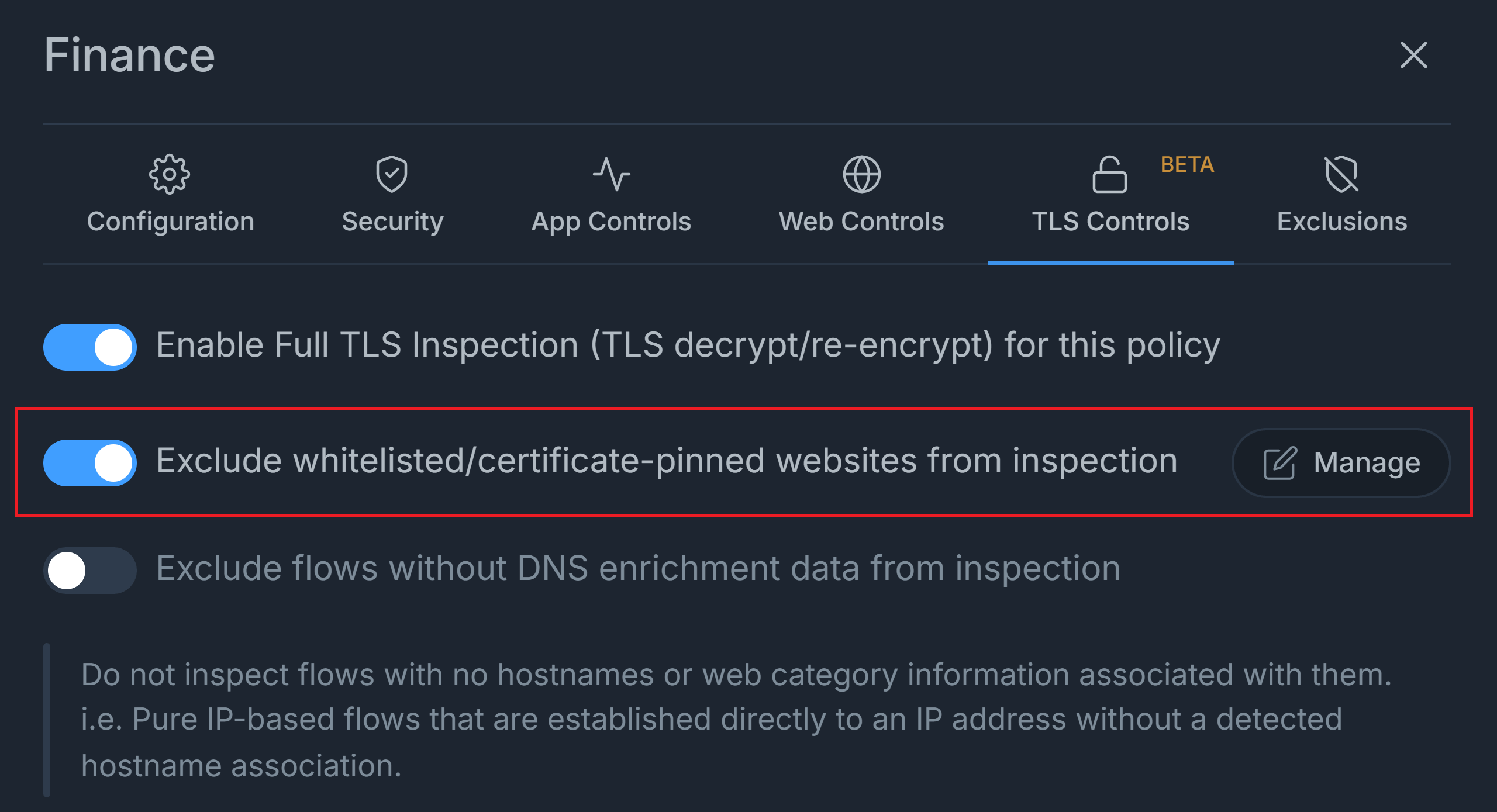Click the pencil edit icon beside Manage

[1280, 464]
